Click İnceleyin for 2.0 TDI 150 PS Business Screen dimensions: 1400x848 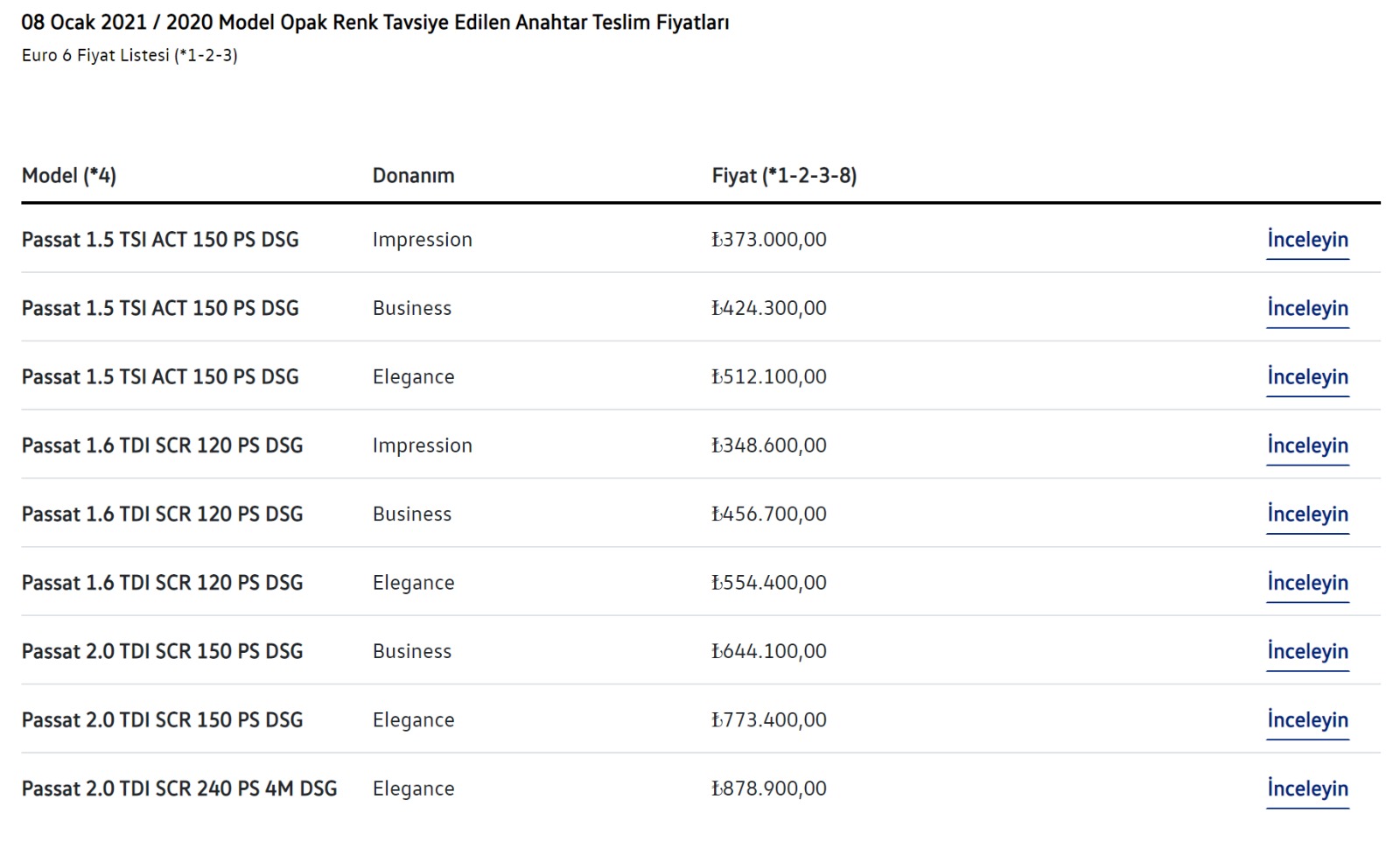coord(1307,652)
